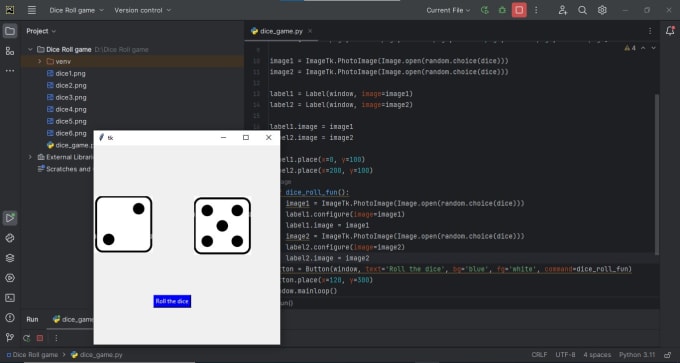This screenshot has height=363, width=680.
Task: Close the tk dice window
Action: (x=268, y=137)
